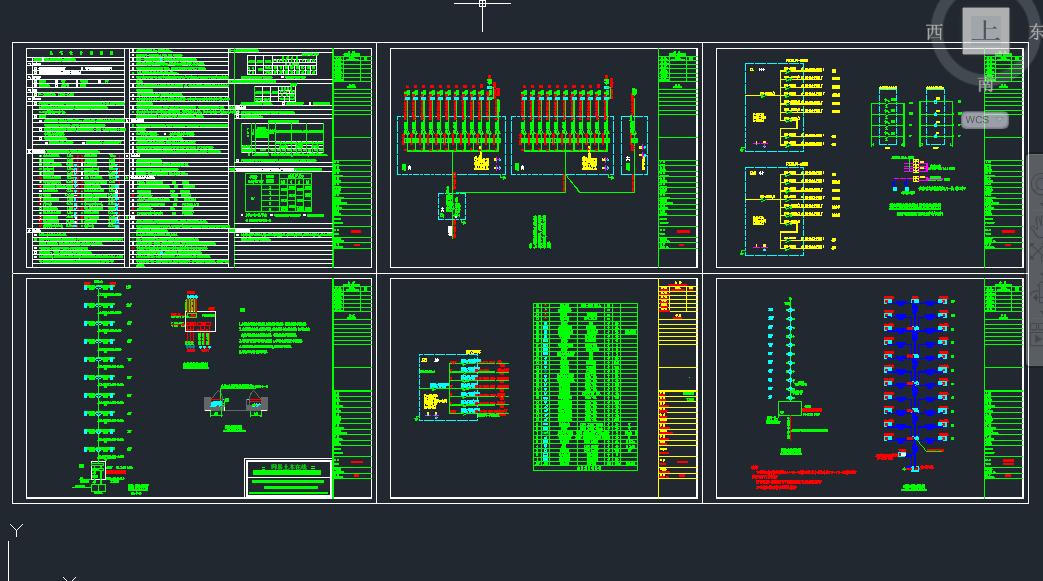Click the green equipment table in lower-middle sheet
This screenshot has height=581, width=1043.
pyautogui.click(x=585, y=387)
